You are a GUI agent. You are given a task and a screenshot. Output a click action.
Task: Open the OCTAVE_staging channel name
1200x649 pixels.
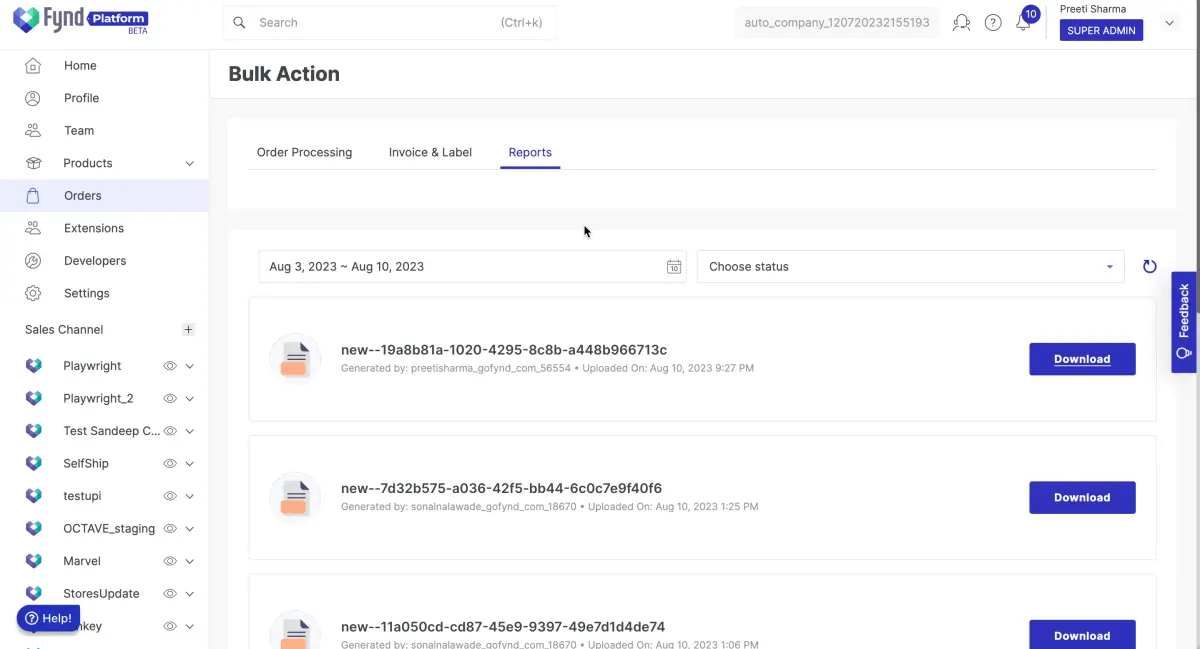tap(110, 528)
